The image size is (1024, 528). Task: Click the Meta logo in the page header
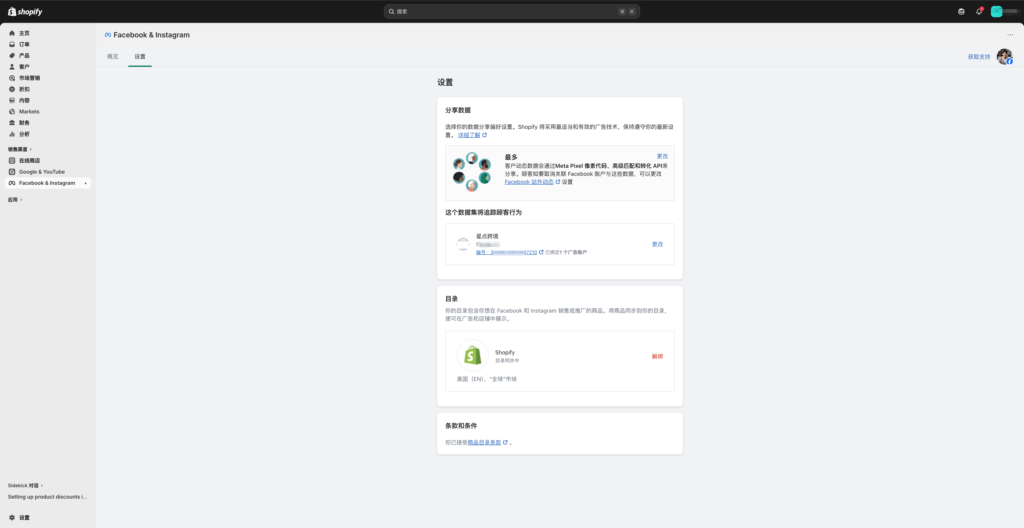click(x=108, y=35)
